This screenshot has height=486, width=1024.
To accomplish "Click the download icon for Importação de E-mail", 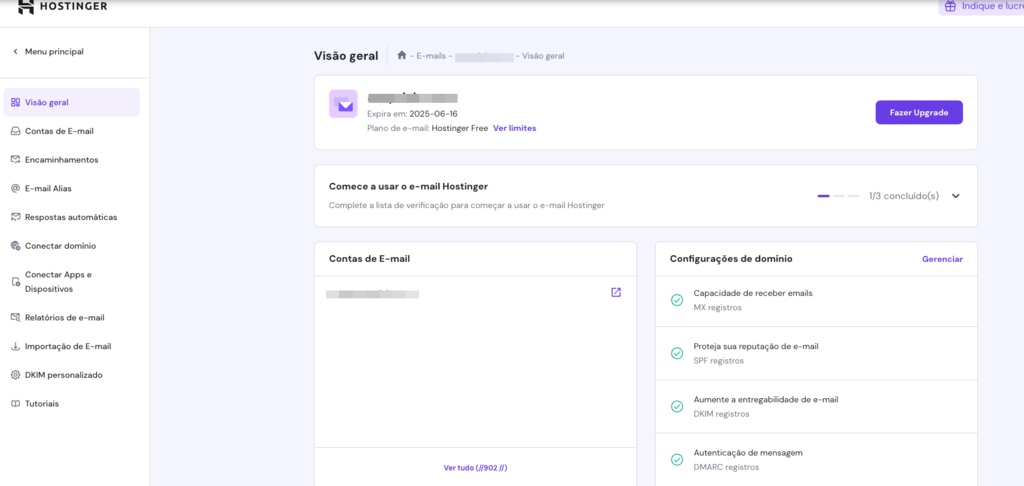I will (16, 347).
